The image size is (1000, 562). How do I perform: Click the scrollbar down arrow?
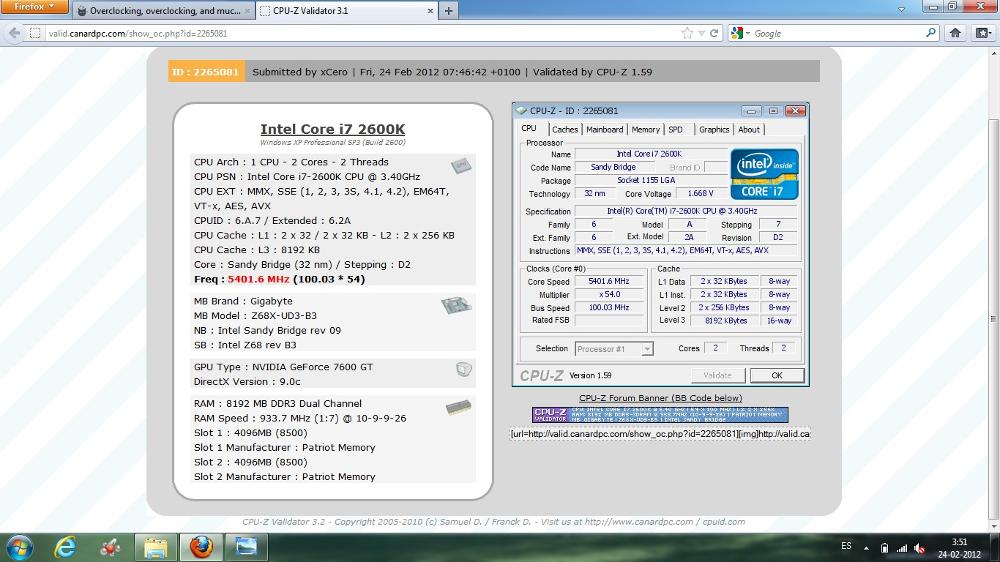994,527
